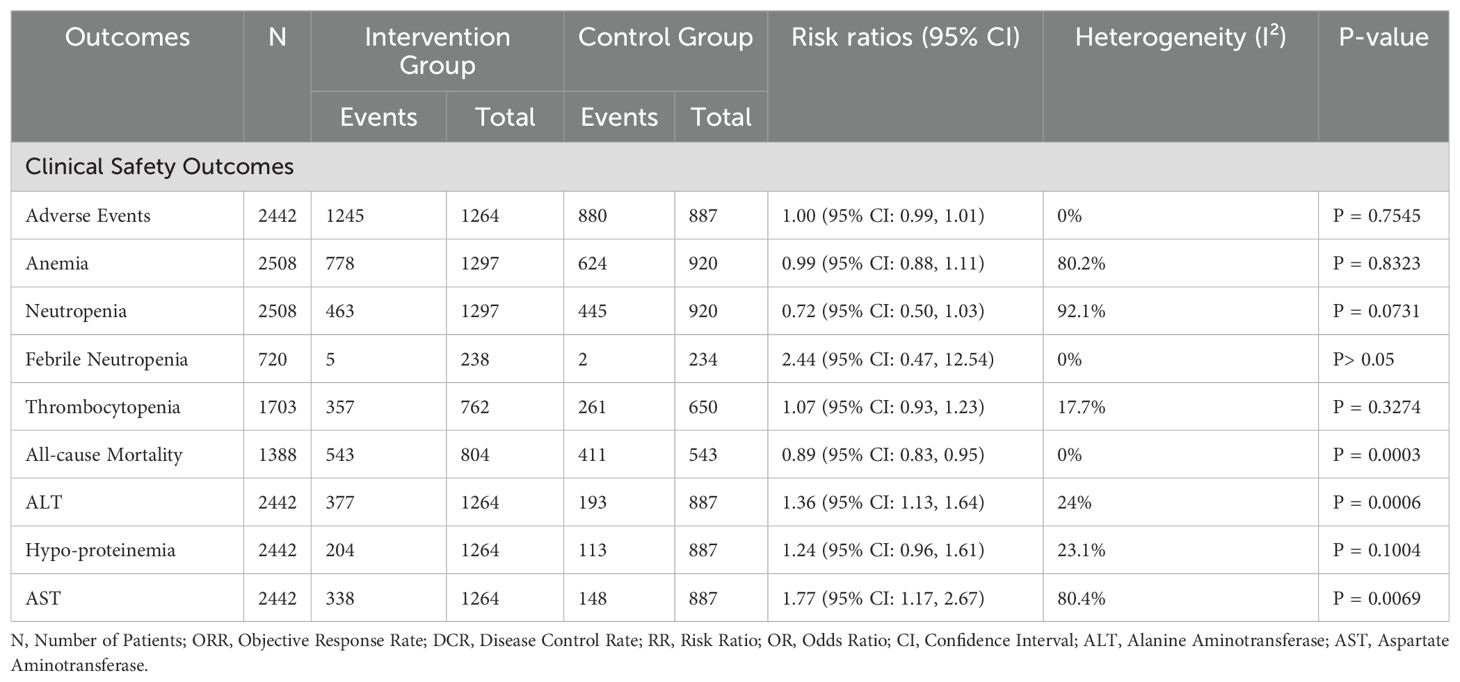The width and height of the screenshot is (1460, 682).
Task: Select the Clinical Safety Outcomes section row
Action: point(160,167)
